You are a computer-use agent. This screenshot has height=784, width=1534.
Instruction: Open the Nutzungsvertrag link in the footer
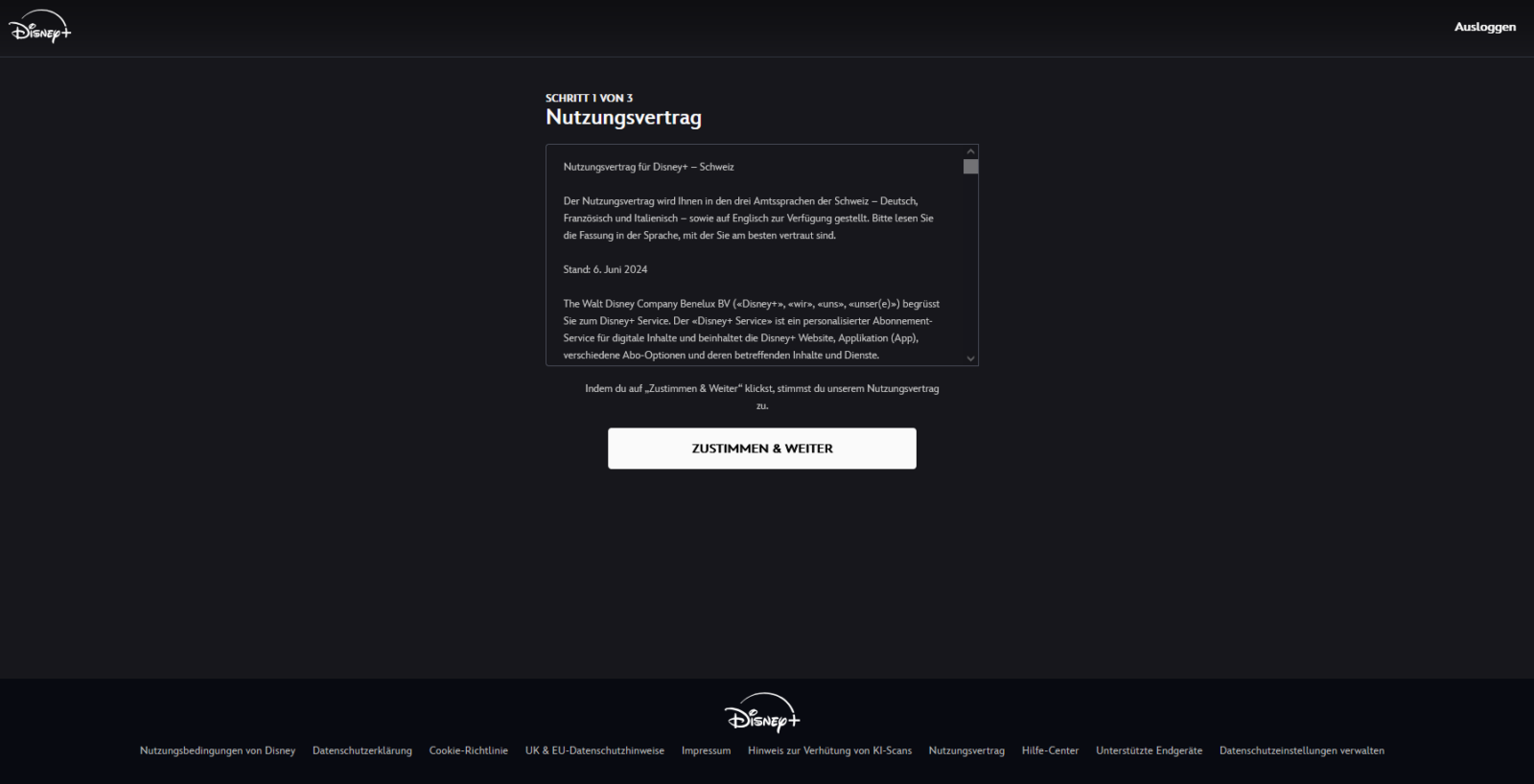pos(966,750)
